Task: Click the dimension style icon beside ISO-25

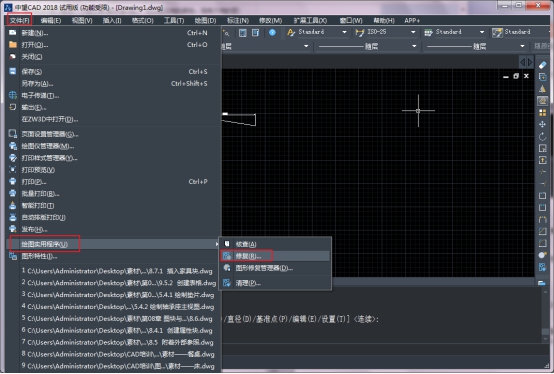Action: (x=360, y=32)
